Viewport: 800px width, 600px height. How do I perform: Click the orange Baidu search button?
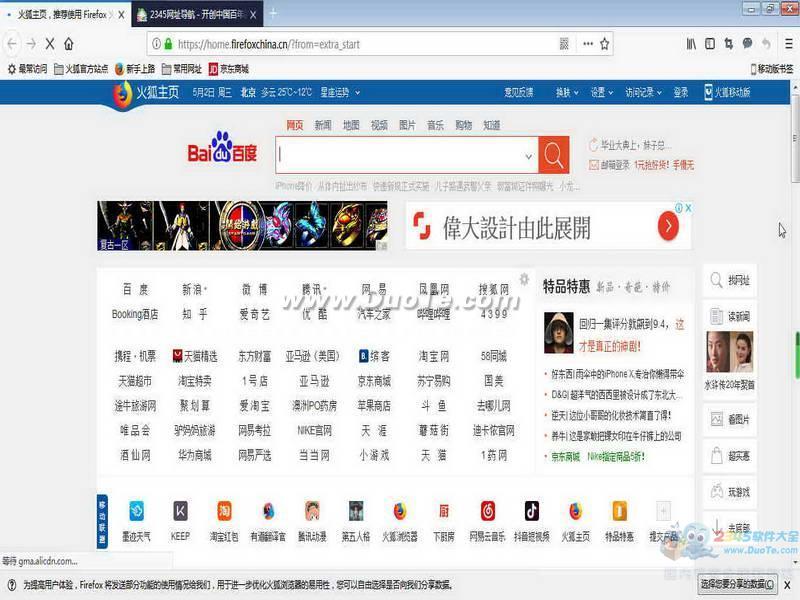pyautogui.click(x=554, y=155)
